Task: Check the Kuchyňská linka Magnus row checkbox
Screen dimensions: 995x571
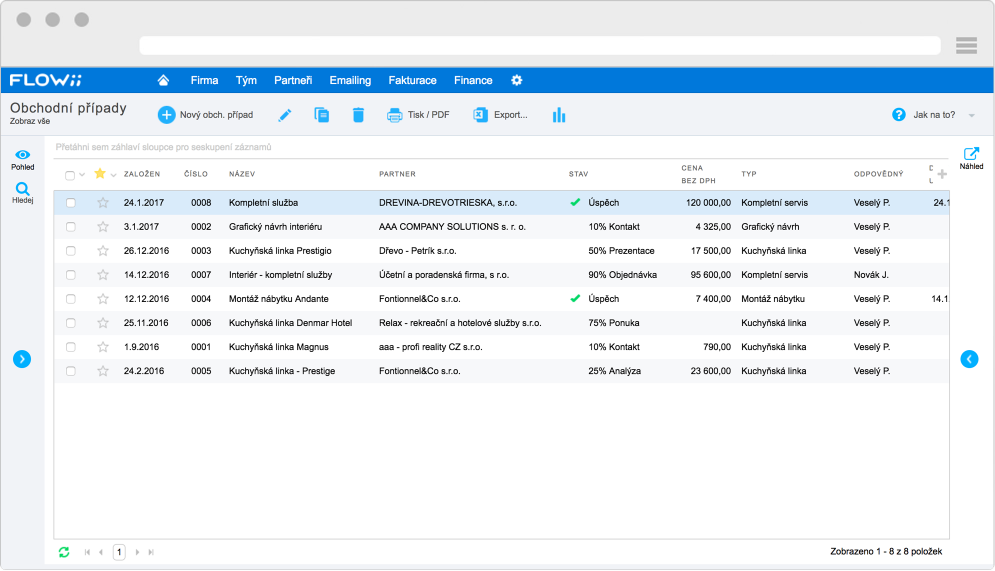Action: (x=70, y=347)
